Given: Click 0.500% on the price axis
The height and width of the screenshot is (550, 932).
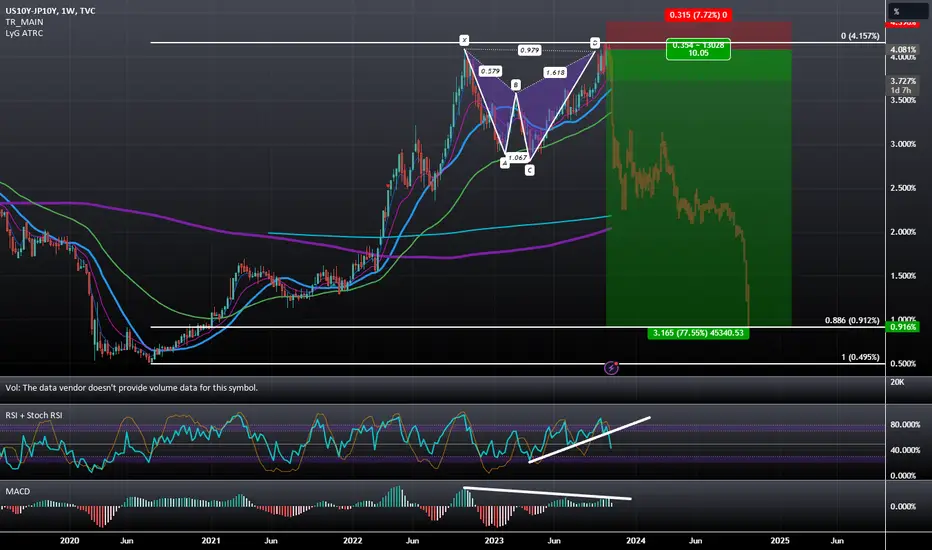Looking at the screenshot, I should (x=903, y=364).
